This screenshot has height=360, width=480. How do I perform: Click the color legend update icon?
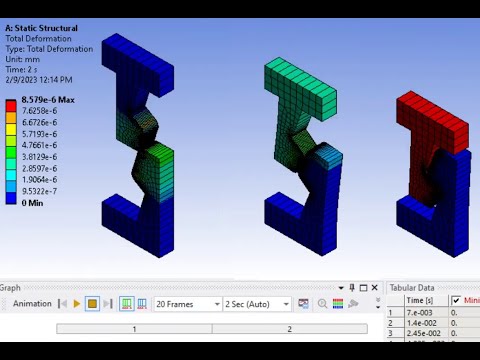tap(338, 304)
